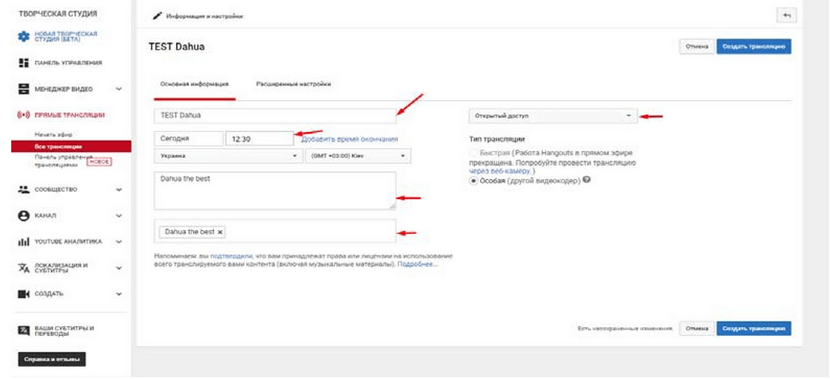830x379 pixels.
Task: Select Все трансляции submenu item
Action: click(x=71, y=146)
